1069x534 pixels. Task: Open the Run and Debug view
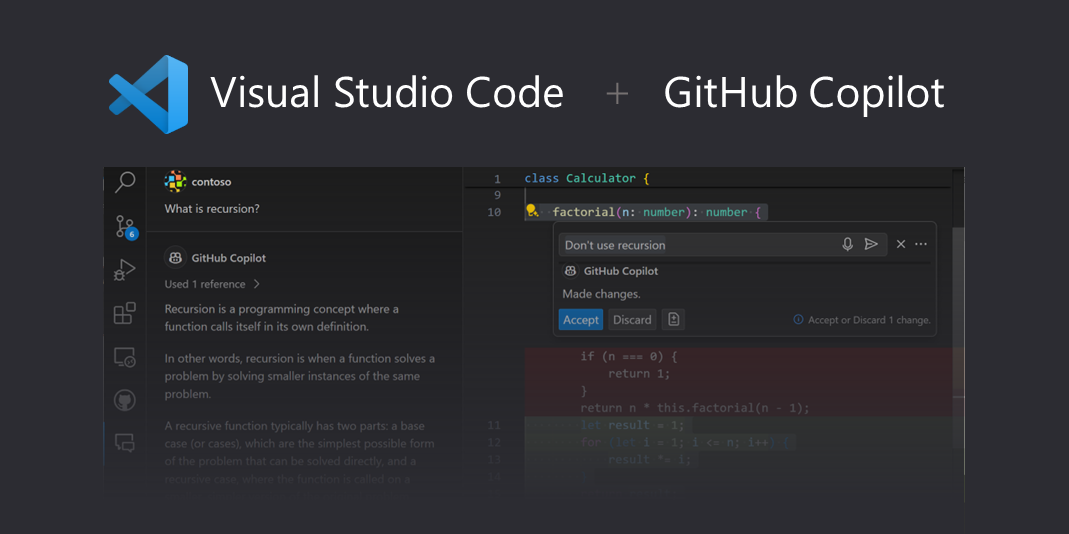coord(125,270)
